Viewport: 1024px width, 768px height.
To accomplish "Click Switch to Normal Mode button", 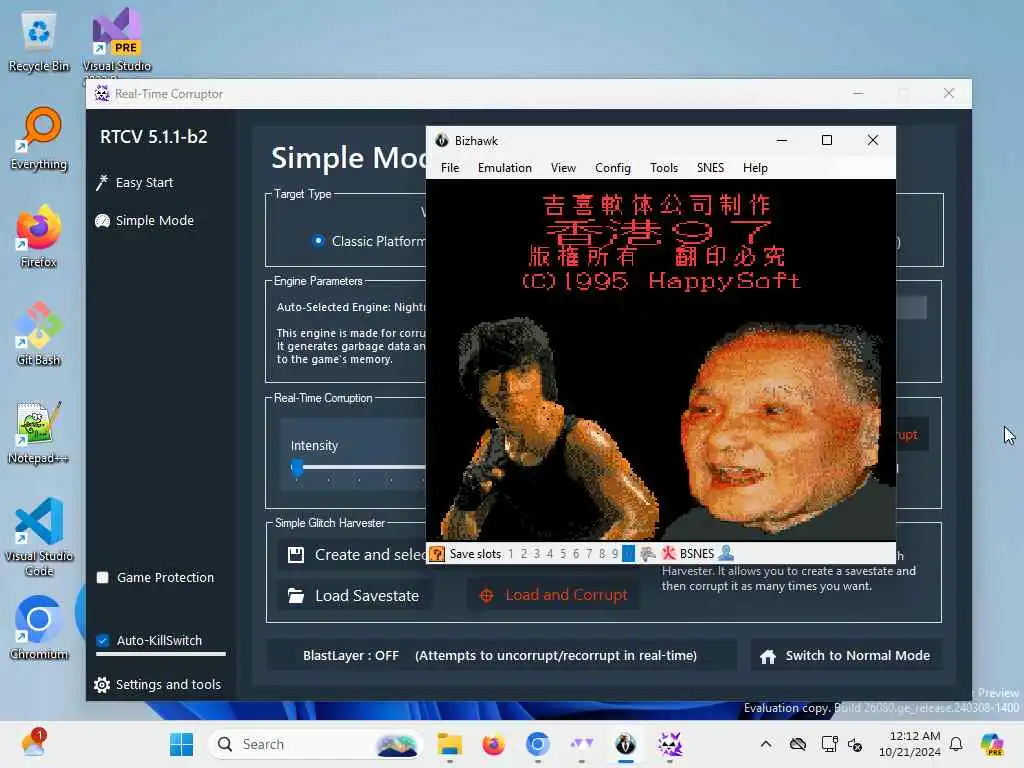I will click(846, 656).
